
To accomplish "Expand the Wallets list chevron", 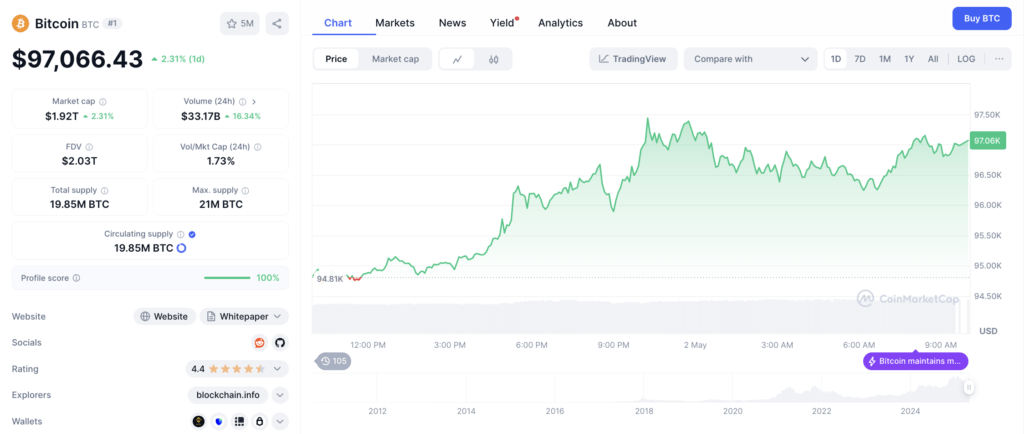I will click(280, 422).
